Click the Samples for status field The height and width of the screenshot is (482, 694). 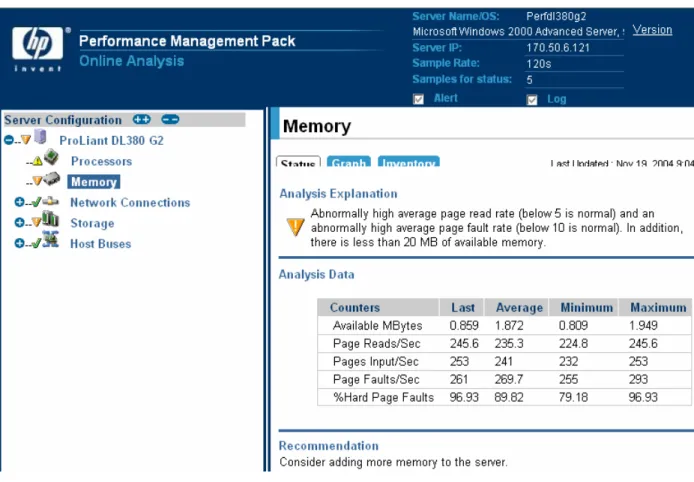[574, 80]
